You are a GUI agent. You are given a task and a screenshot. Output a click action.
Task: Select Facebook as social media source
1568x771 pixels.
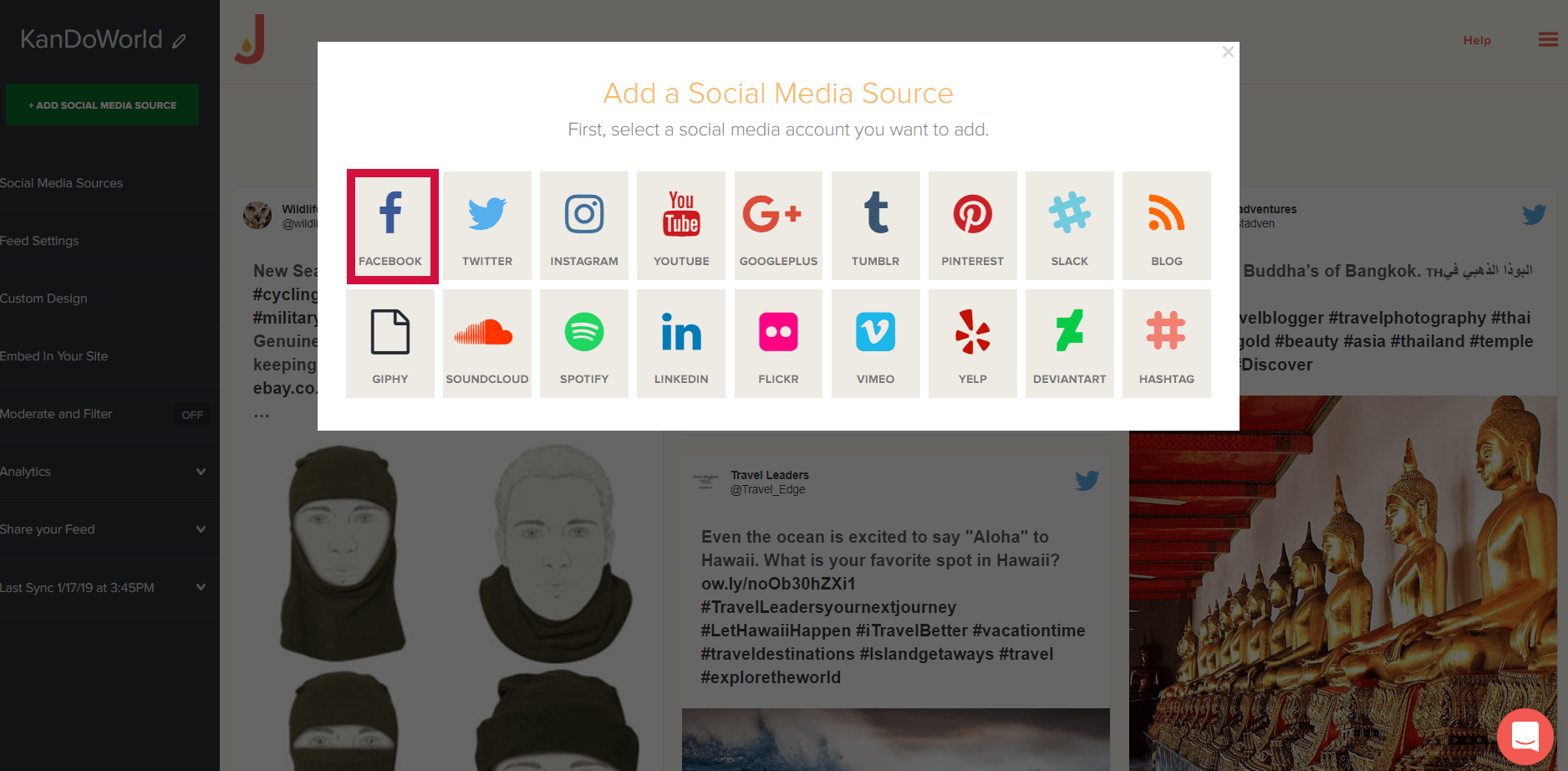[390, 226]
